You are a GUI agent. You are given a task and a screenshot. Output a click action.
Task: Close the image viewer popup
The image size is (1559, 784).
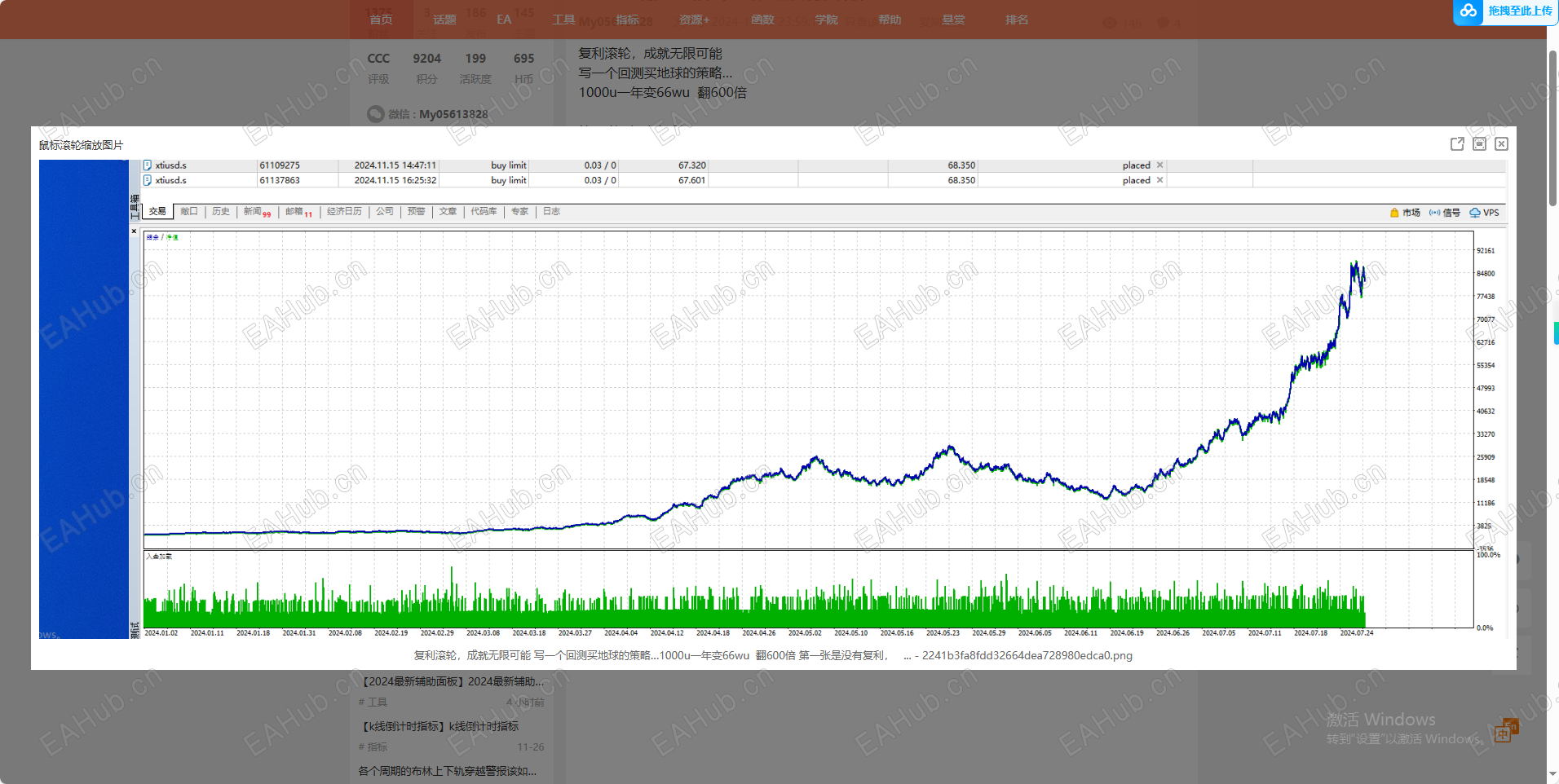point(1501,144)
